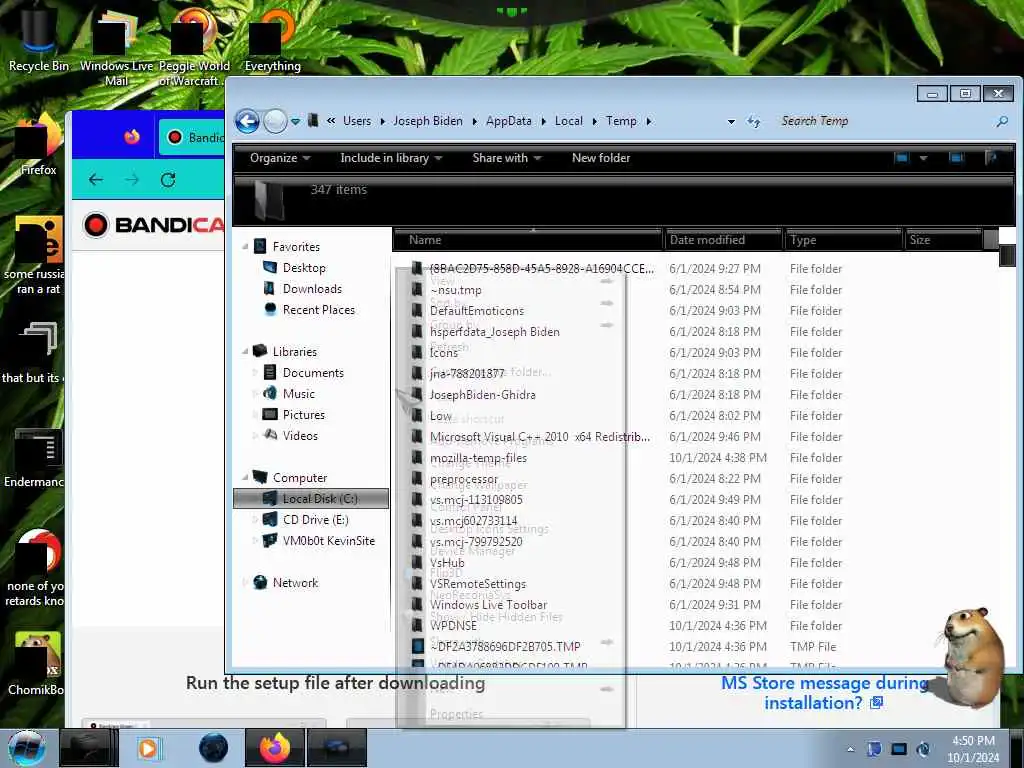Click the search magnifier icon
Screen dimensions: 1024x768
pyautogui.click(x=1002, y=121)
